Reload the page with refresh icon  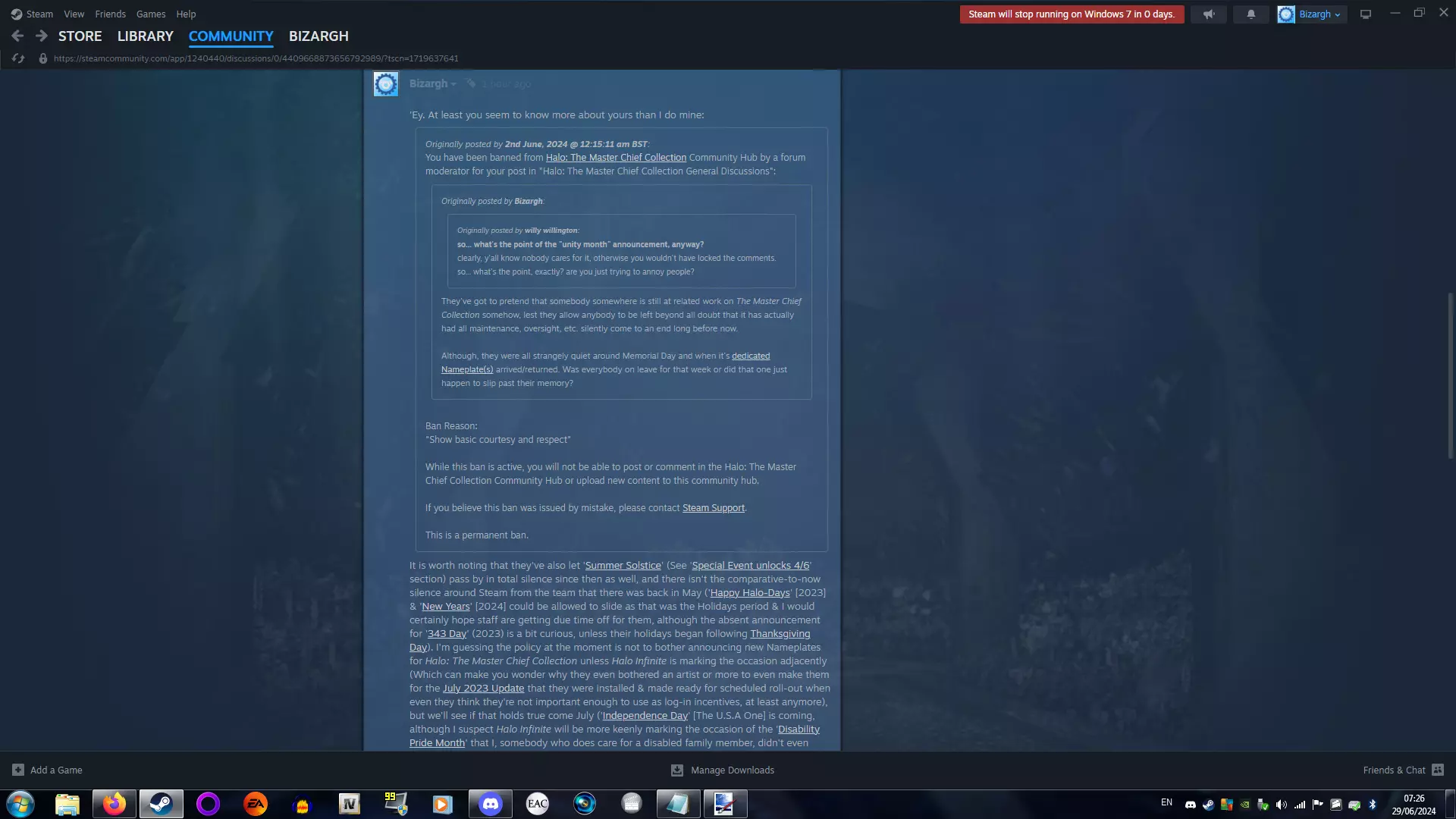18,58
